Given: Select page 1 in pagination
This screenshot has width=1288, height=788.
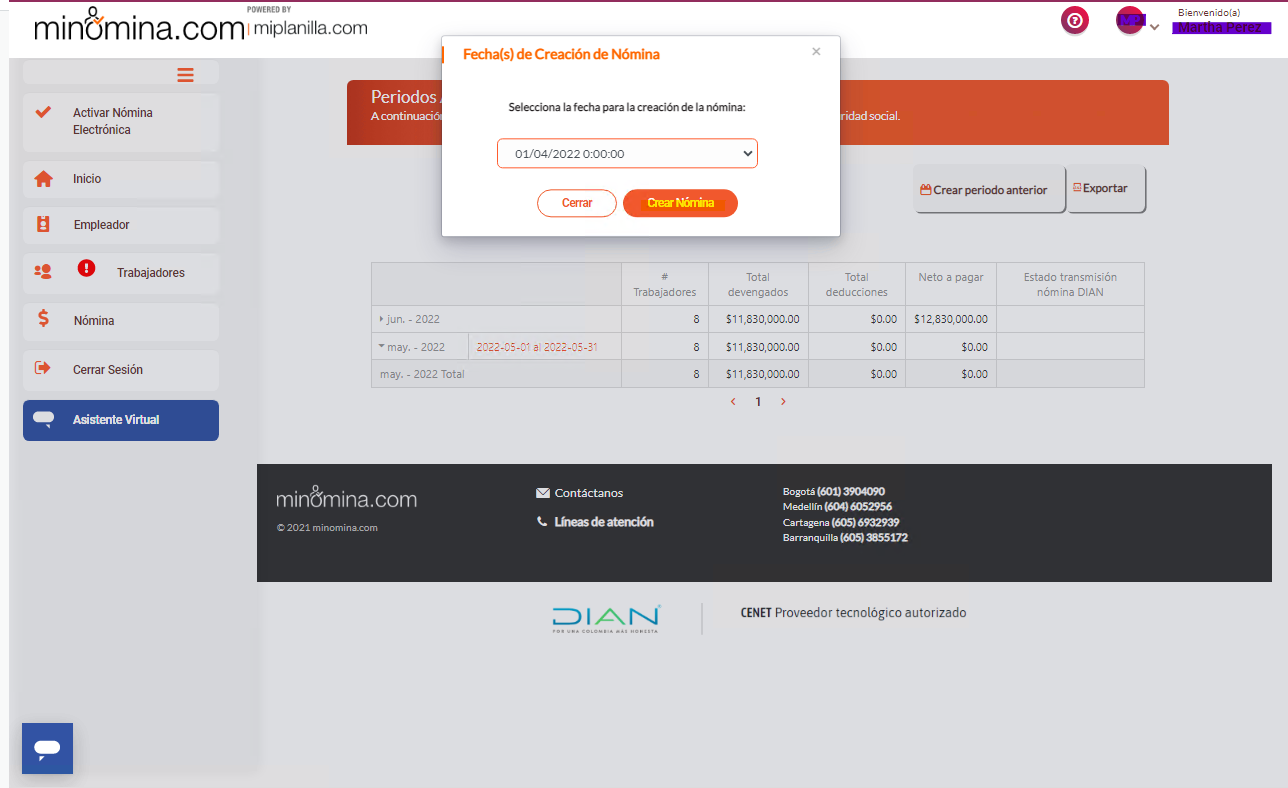Looking at the screenshot, I should click(x=758, y=402).
